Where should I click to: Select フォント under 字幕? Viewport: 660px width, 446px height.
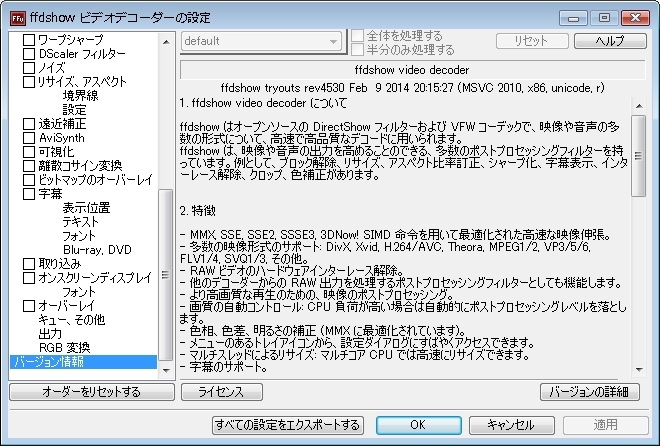[79, 236]
